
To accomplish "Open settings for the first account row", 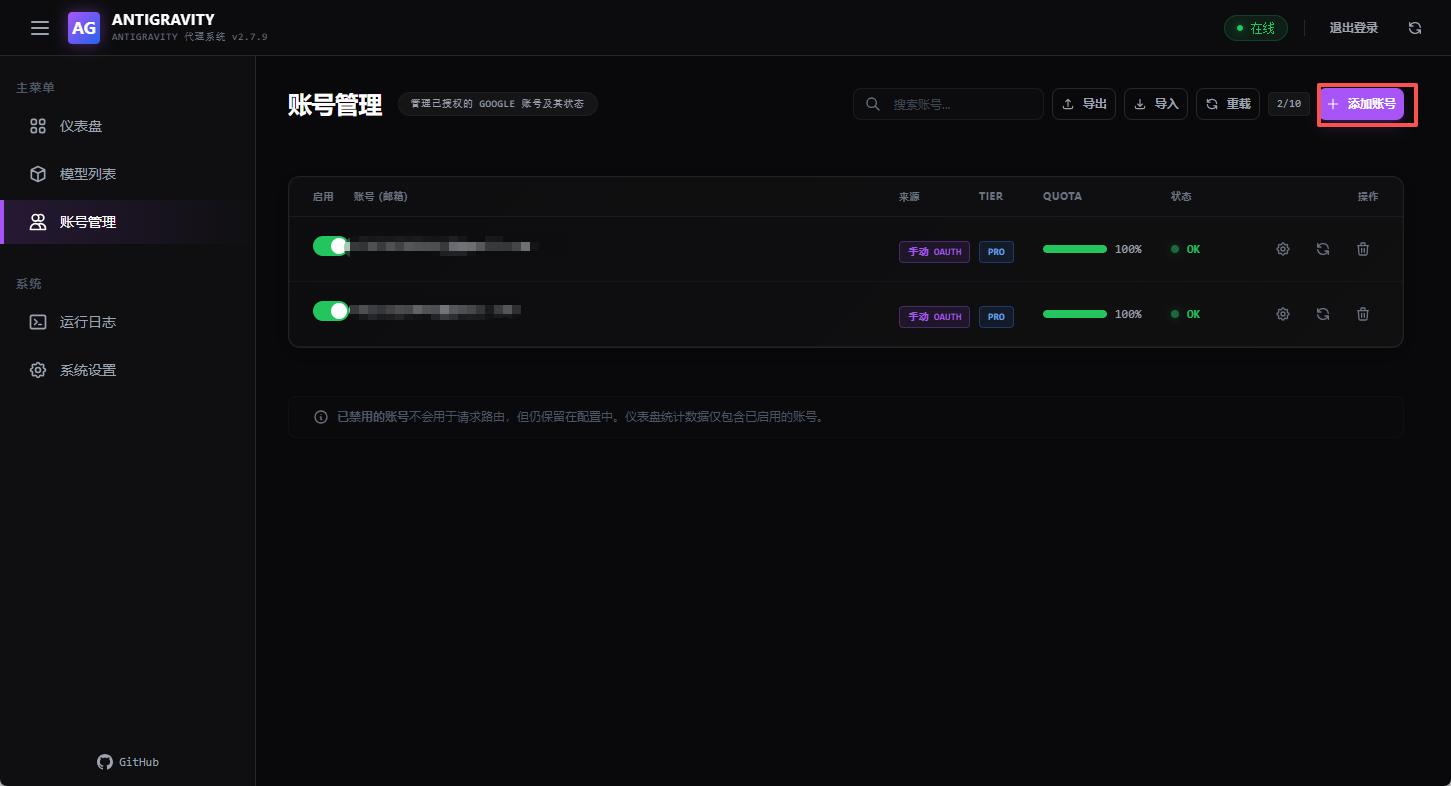I will pyautogui.click(x=1283, y=249).
